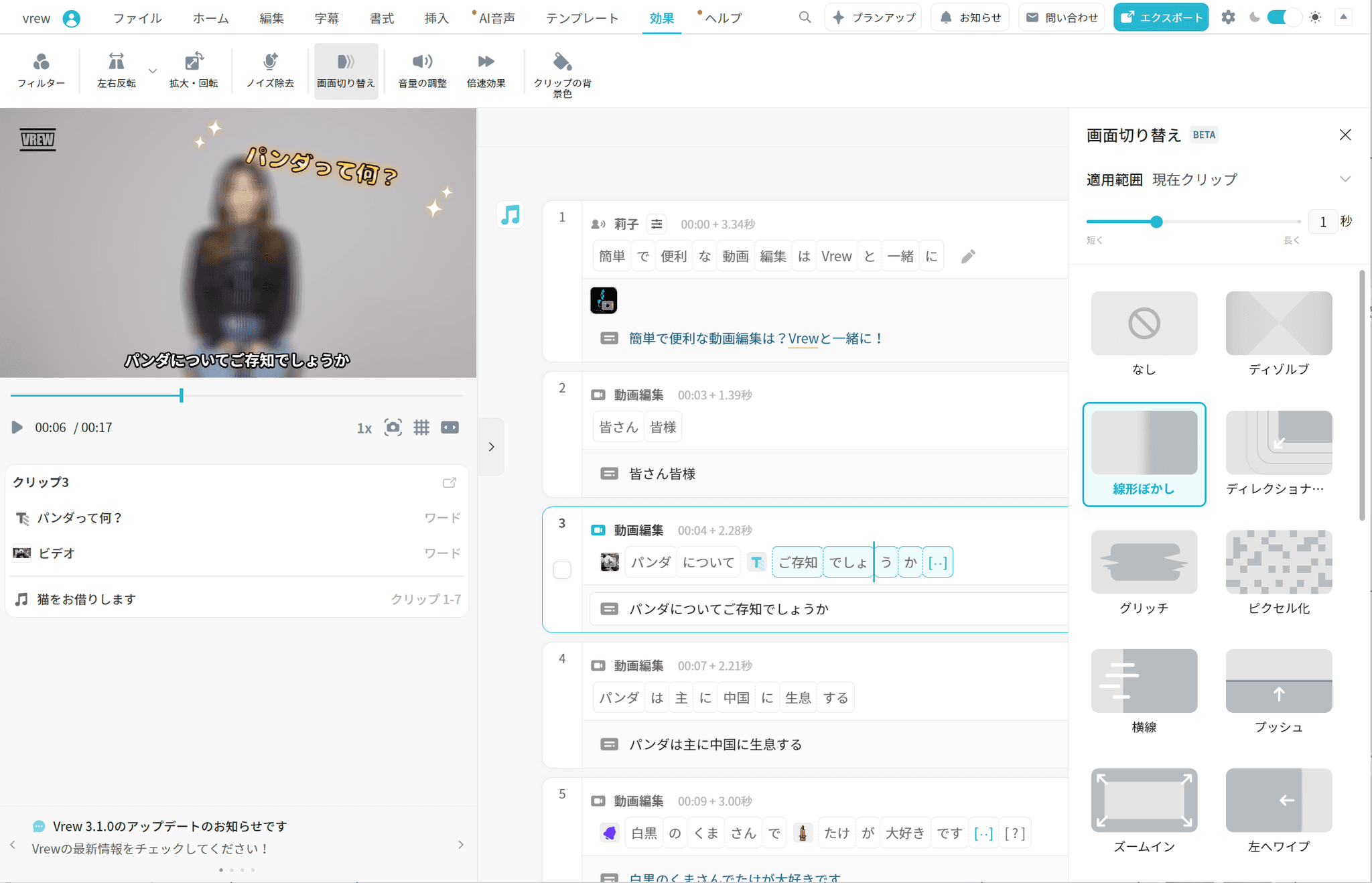Click the music note icon beside clip 1
This screenshot has height=883, width=1372.
point(510,215)
